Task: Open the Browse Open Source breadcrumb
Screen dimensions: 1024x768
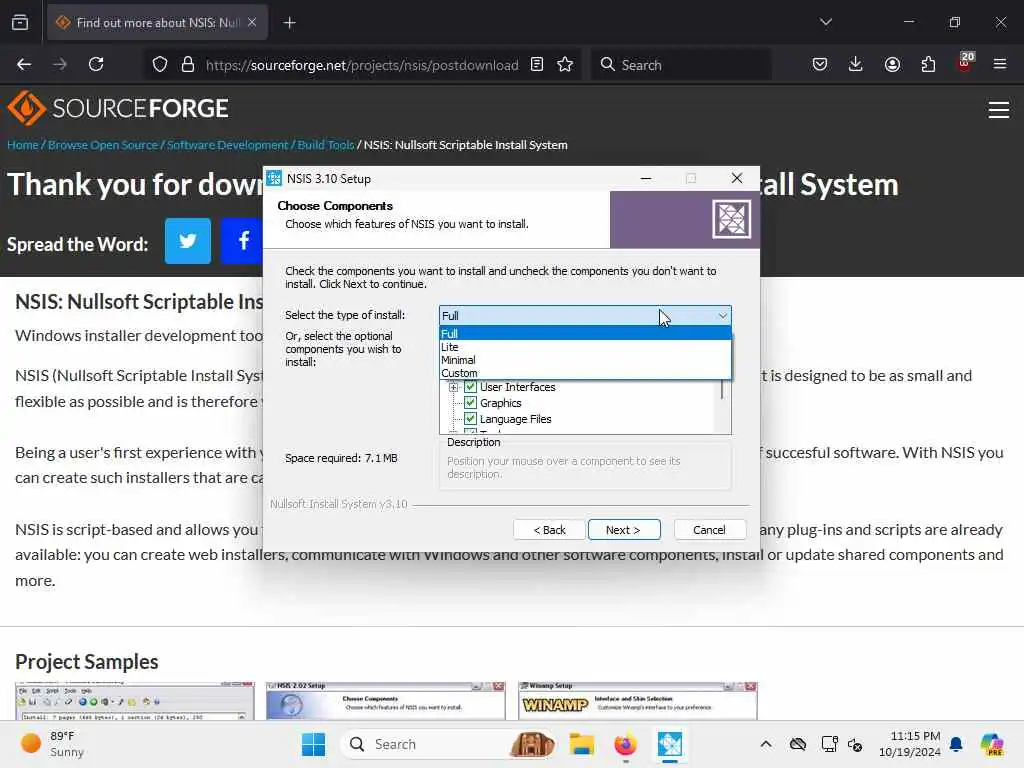Action: [103, 145]
